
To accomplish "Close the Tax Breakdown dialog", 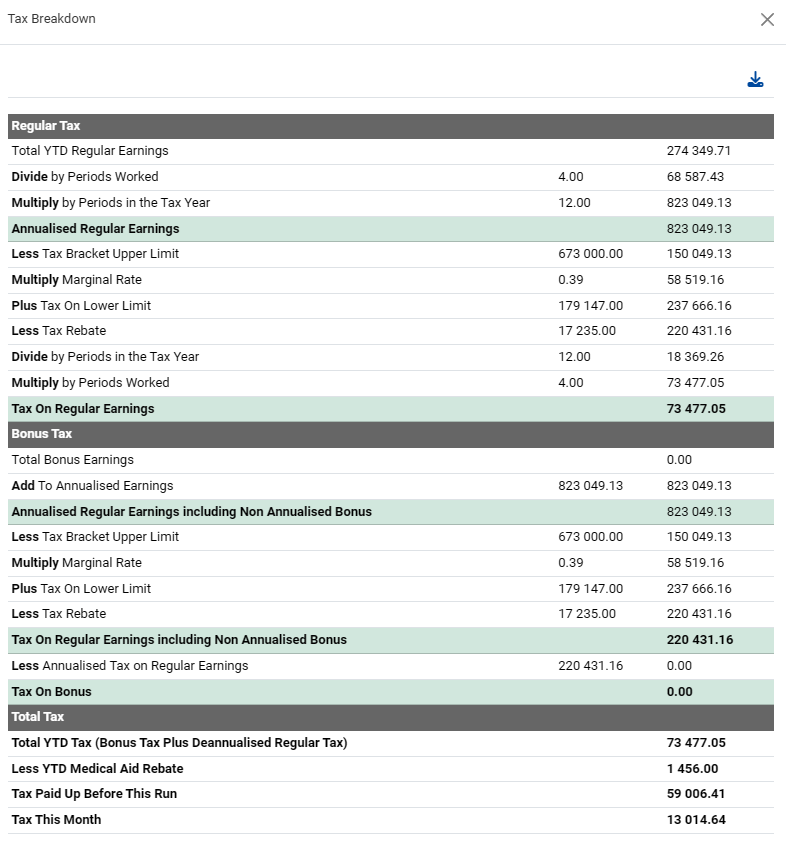I will point(767,20).
